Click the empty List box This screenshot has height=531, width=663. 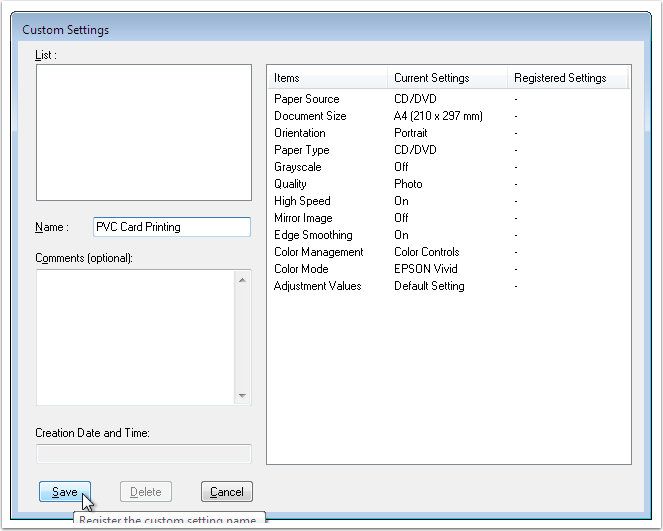point(143,133)
